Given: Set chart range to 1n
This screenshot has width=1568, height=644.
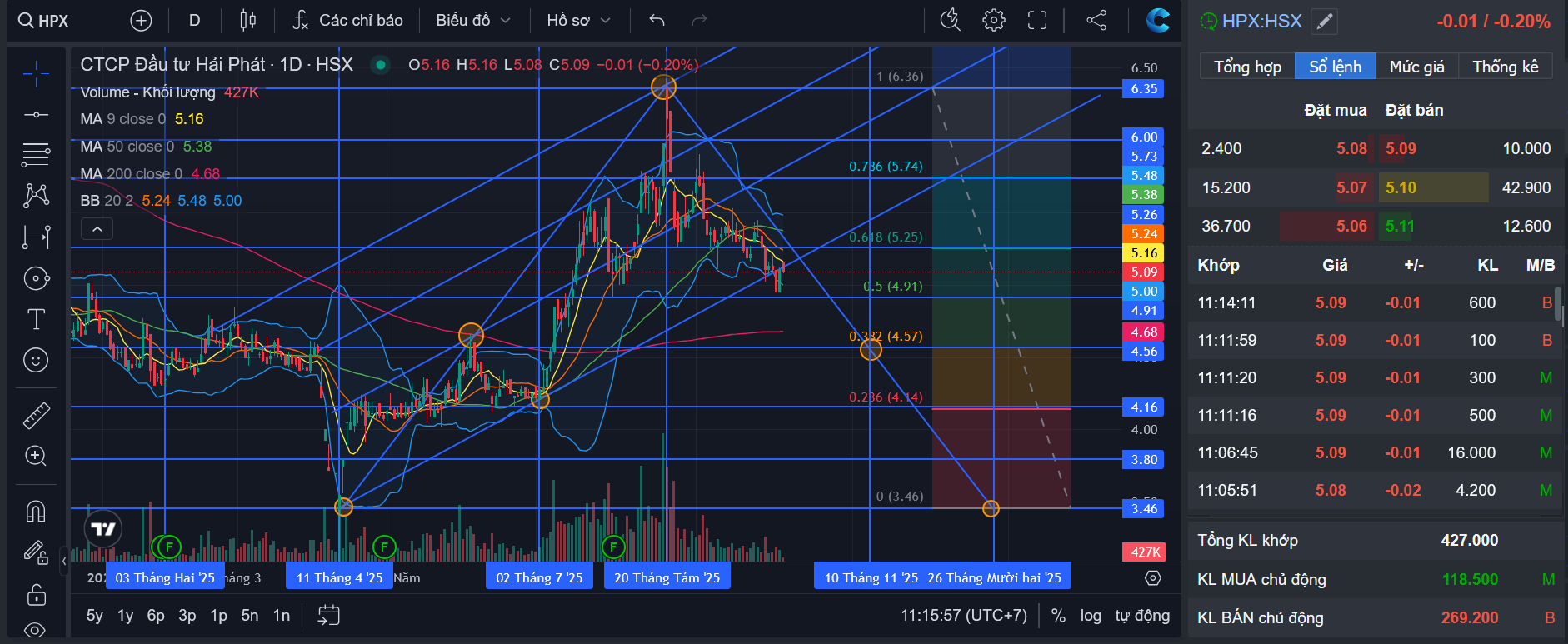Looking at the screenshot, I should (x=282, y=616).
